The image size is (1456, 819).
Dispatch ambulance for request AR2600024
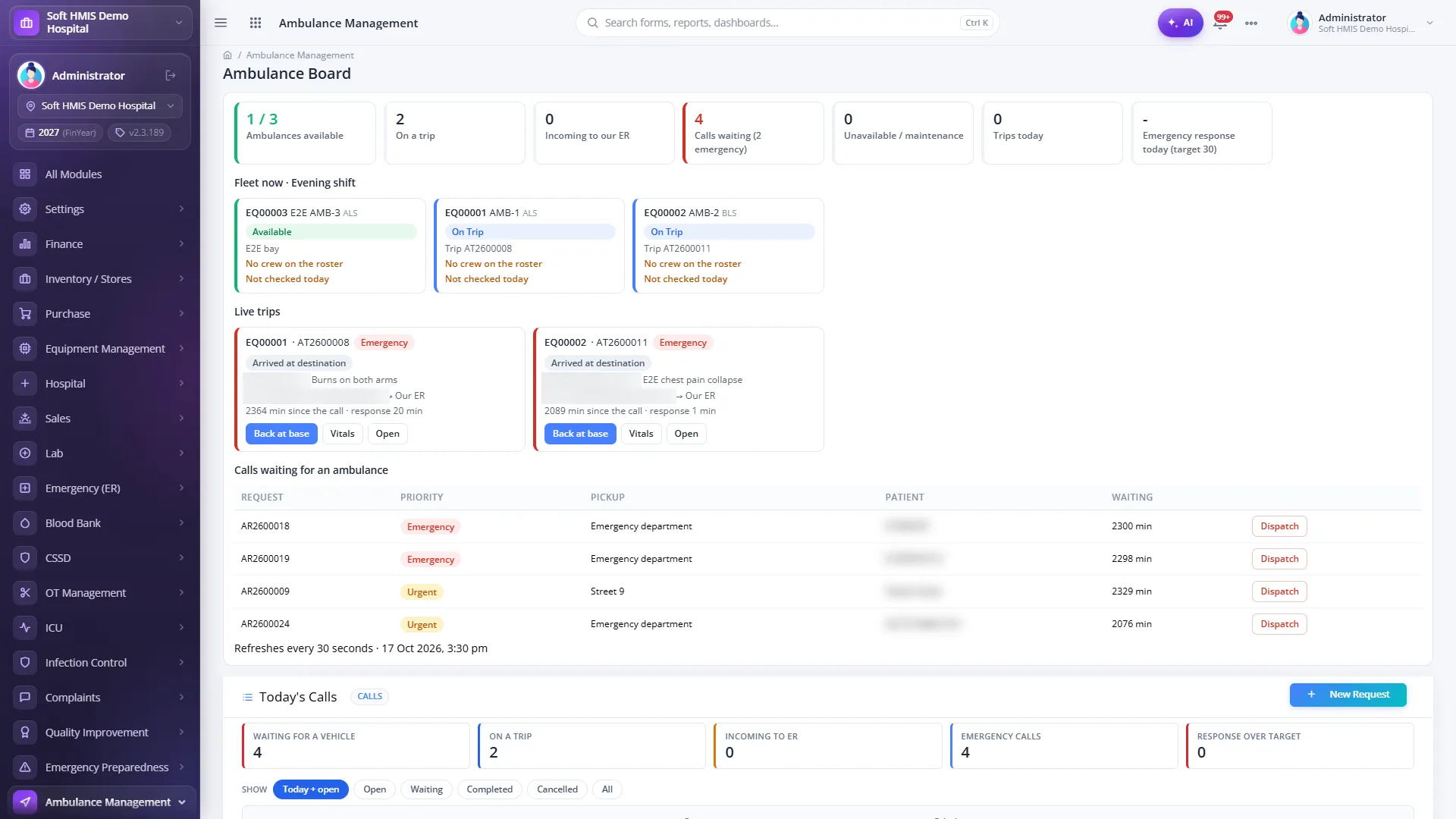point(1279,624)
